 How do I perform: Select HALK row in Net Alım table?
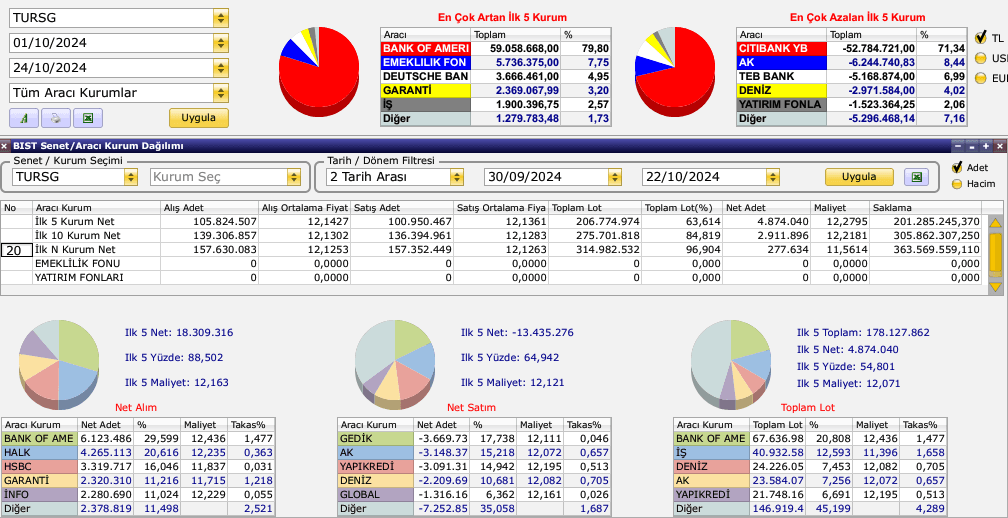pos(138,452)
